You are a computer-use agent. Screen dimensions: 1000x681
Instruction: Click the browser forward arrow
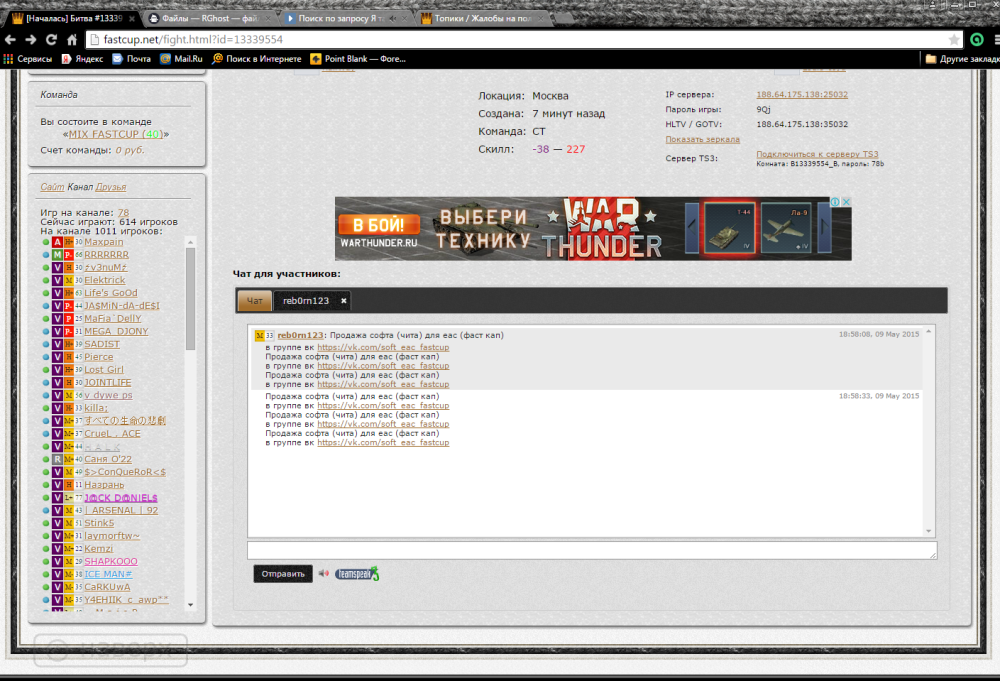31,40
